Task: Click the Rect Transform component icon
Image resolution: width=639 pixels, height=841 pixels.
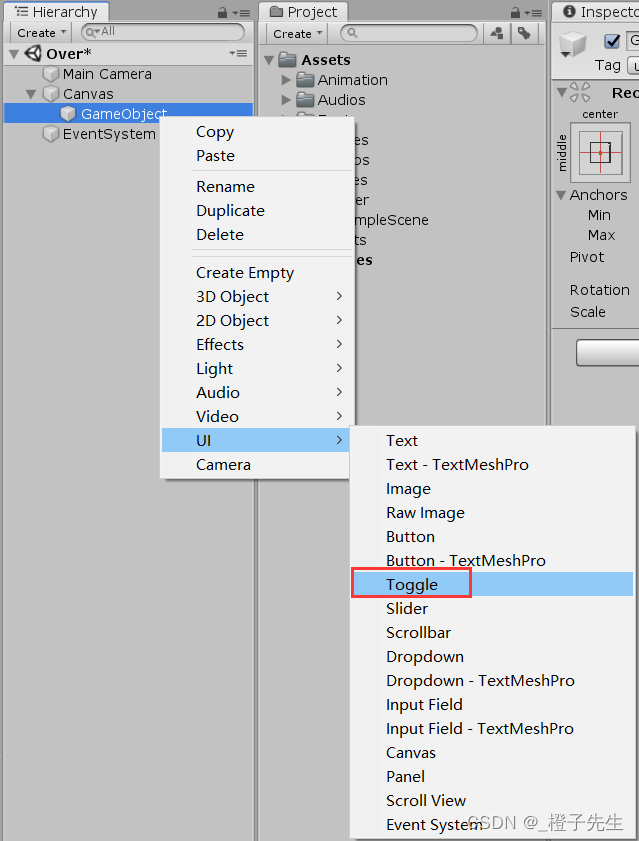Action: click(x=580, y=92)
